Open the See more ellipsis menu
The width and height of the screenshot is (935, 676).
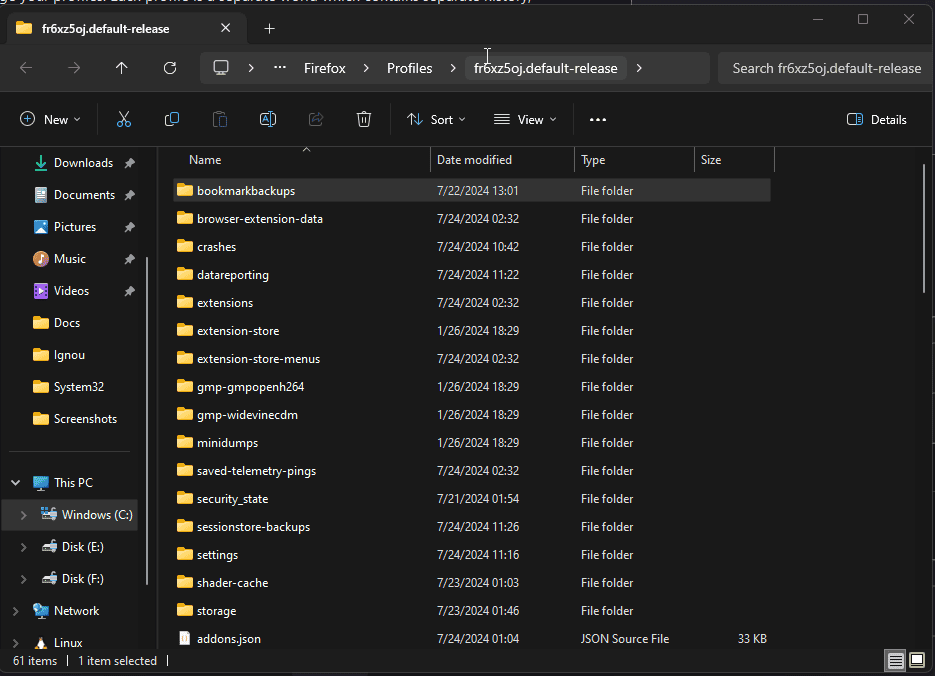coord(597,120)
